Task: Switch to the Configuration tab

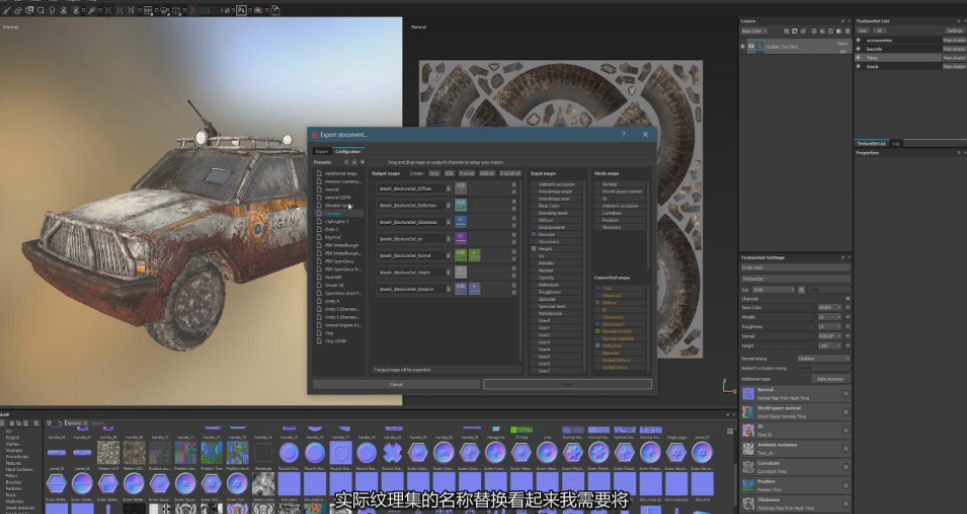Action: (348, 151)
